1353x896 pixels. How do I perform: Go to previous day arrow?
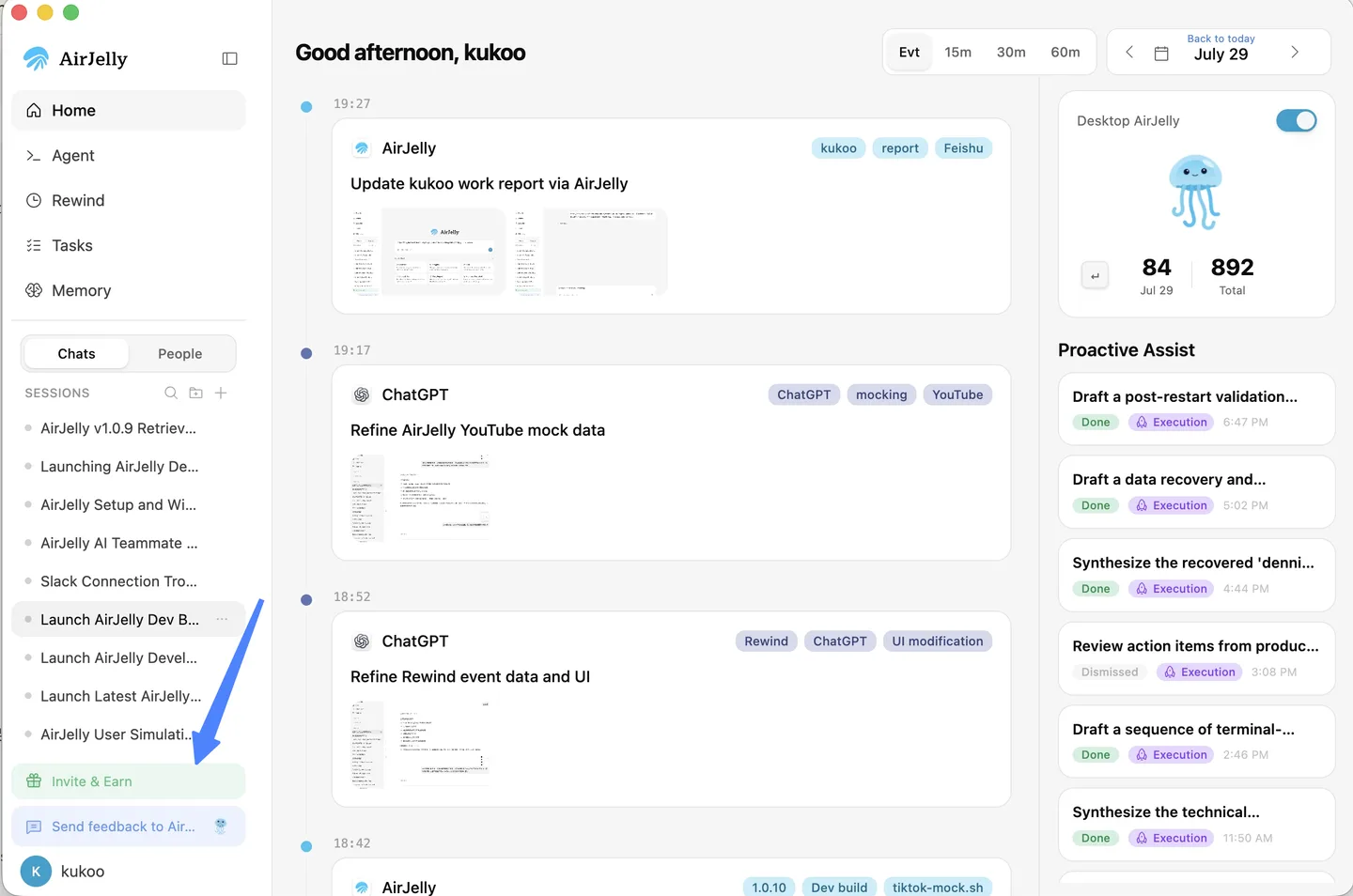pyautogui.click(x=1129, y=53)
